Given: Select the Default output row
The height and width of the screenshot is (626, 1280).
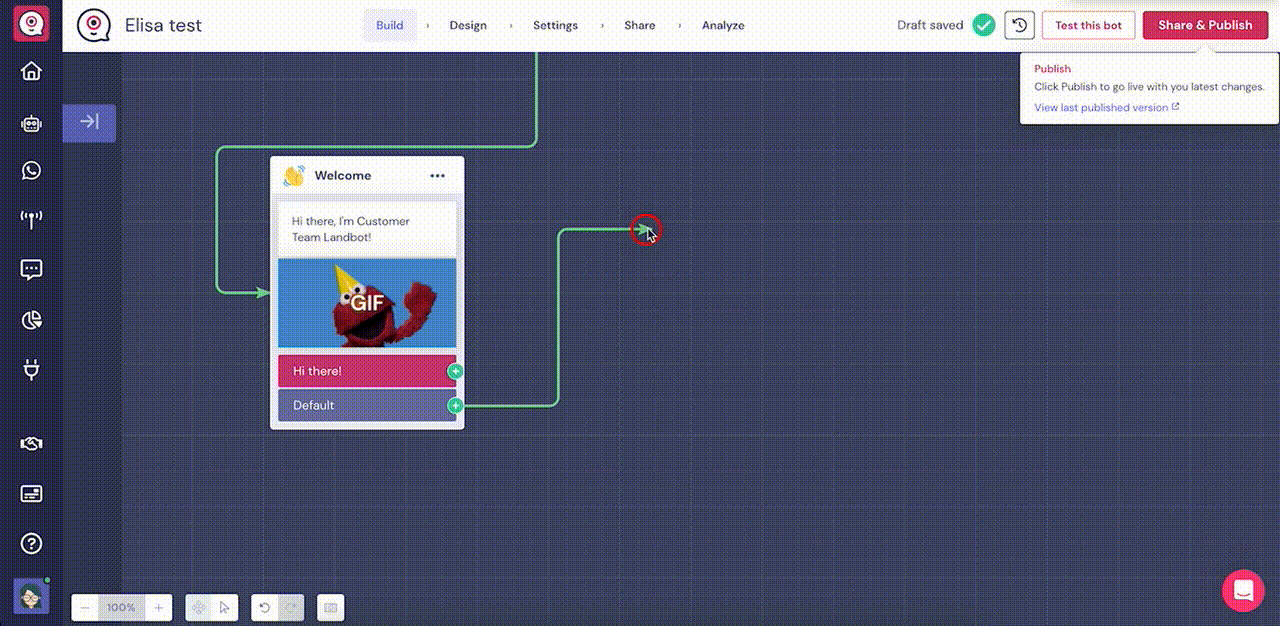Looking at the screenshot, I should pyautogui.click(x=367, y=405).
